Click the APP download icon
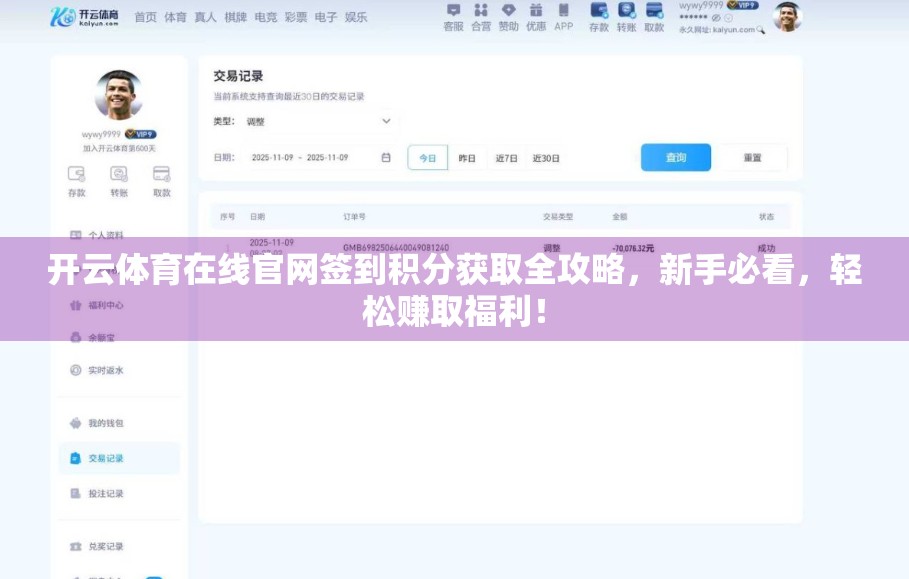Screen dimensions: 909x579 tap(562, 17)
